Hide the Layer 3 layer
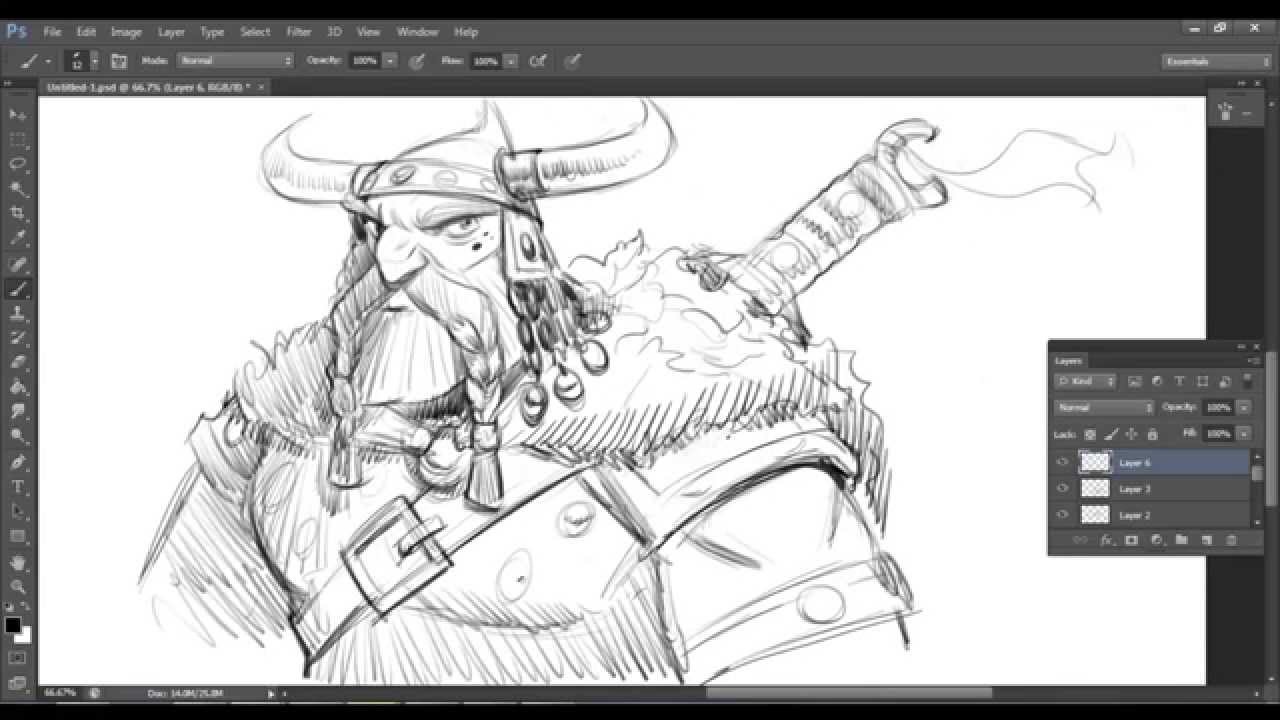The width and height of the screenshot is (1280, 720). click(1062, 488)
